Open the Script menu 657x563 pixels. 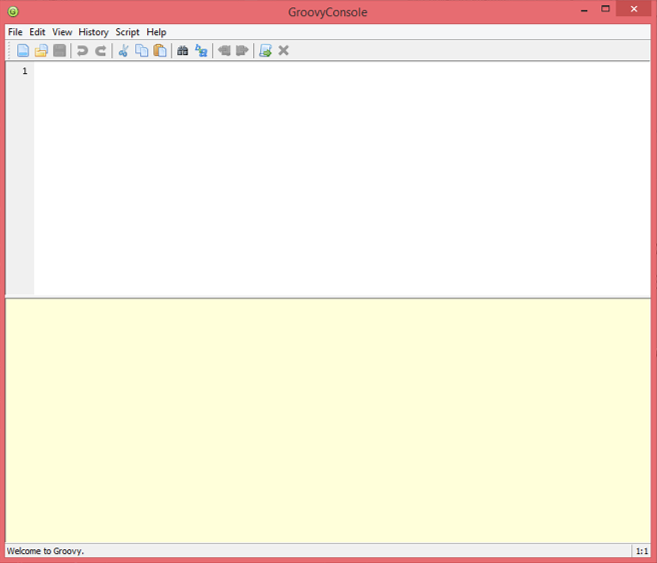(127, 32)
